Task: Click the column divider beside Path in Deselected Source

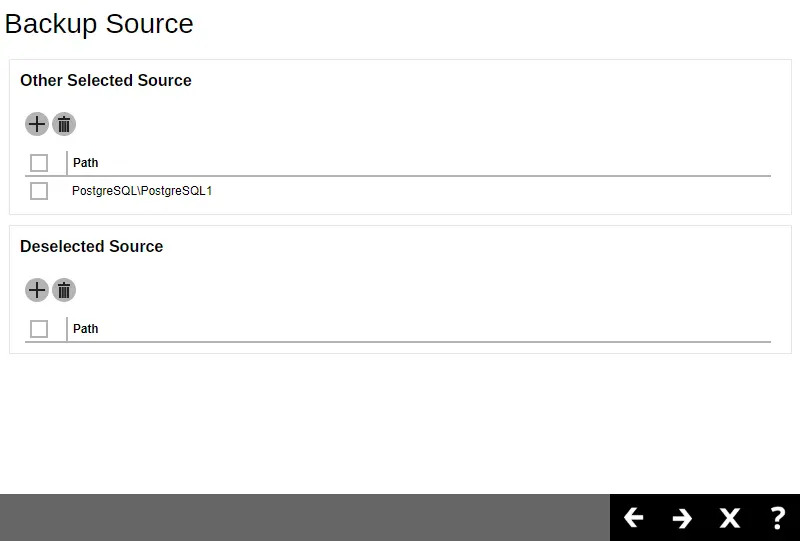Action: coord(67,329)
